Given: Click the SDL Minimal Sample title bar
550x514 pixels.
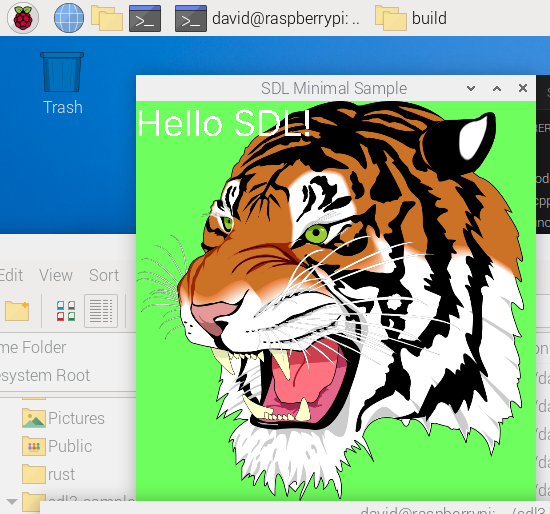Looking at the screenshot, I should tap(336, 88).
